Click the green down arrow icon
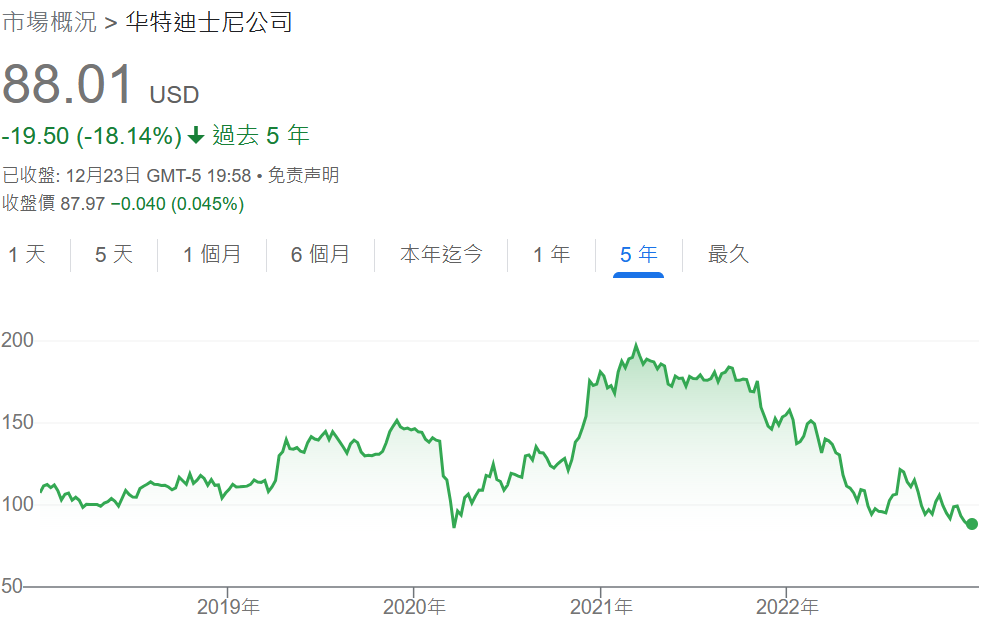The image size is (994, 639). [x=196, y=136]
